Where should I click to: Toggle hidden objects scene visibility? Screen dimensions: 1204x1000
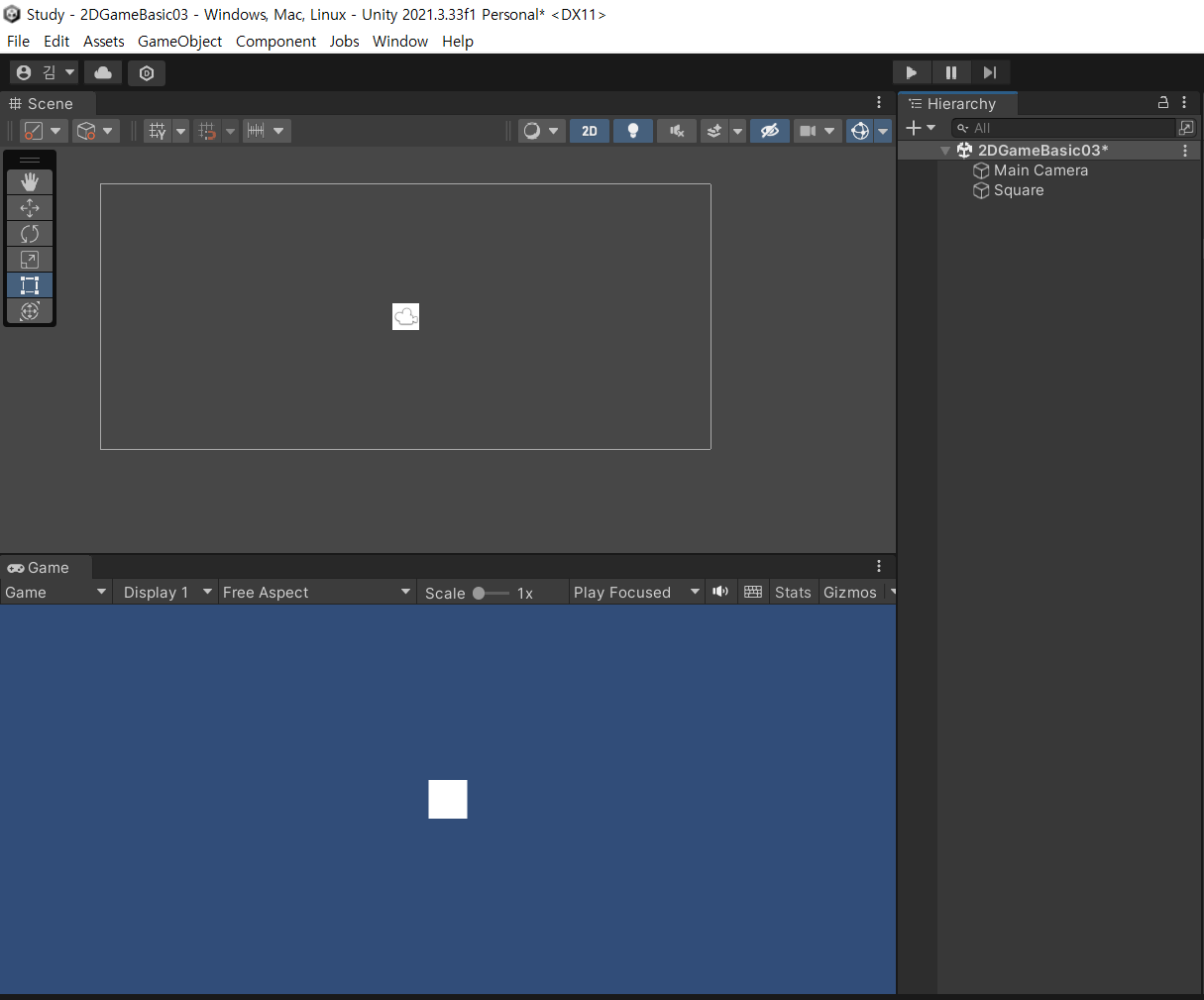coord(770,131)
